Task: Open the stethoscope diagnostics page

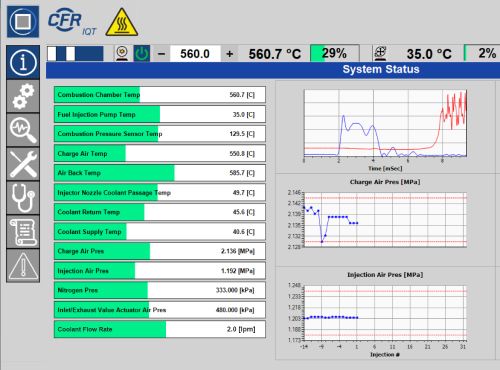Action: (x=23, y=198)
